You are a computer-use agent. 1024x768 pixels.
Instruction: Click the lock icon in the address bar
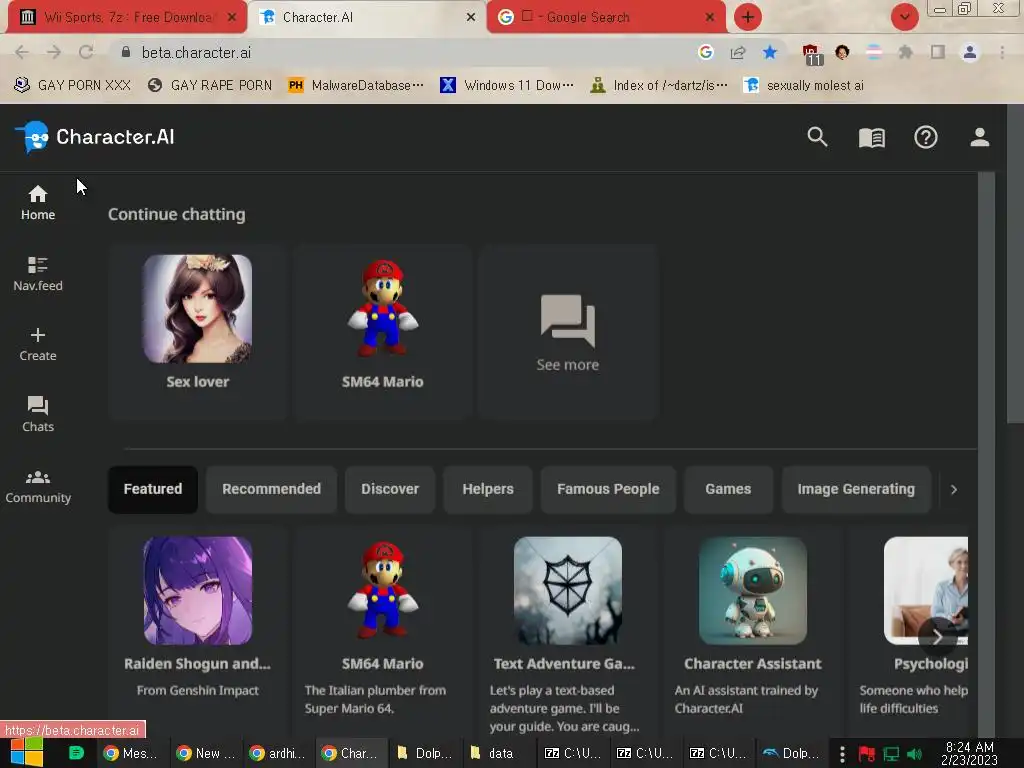[126, 52]
